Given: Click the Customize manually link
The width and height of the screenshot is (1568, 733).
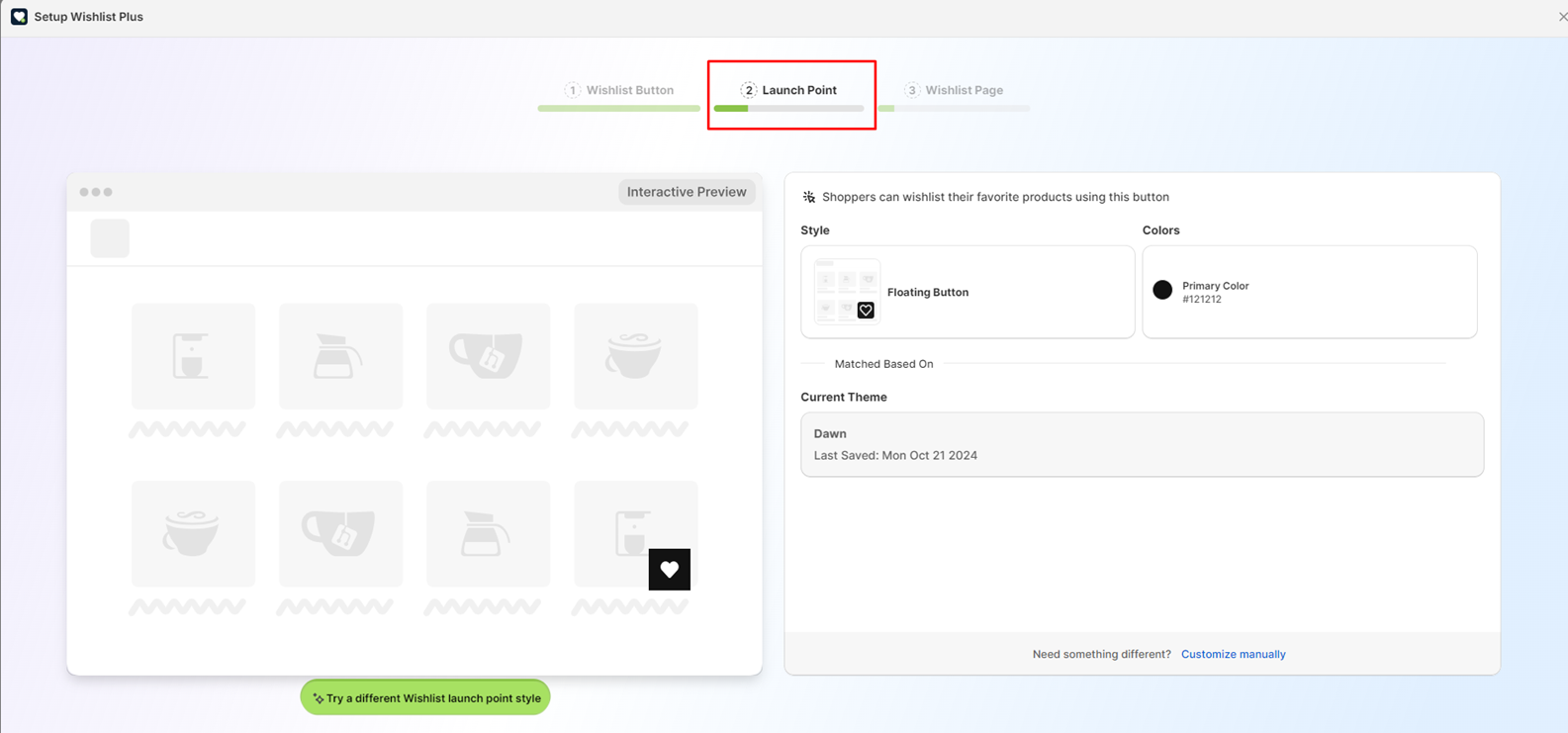Looking at the screenshot, I should 1233,654.
